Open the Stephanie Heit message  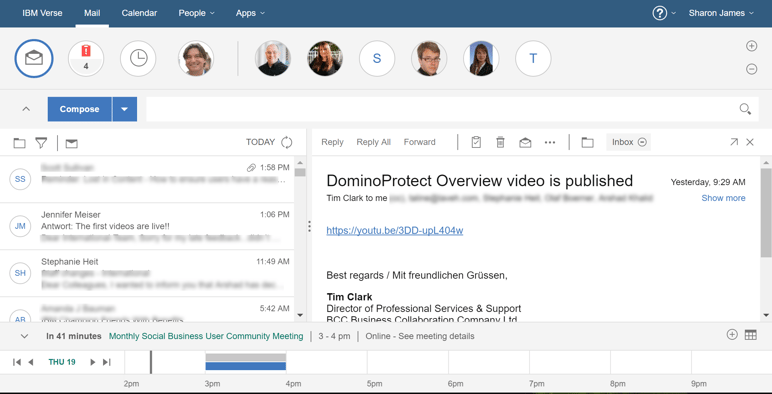147,273
